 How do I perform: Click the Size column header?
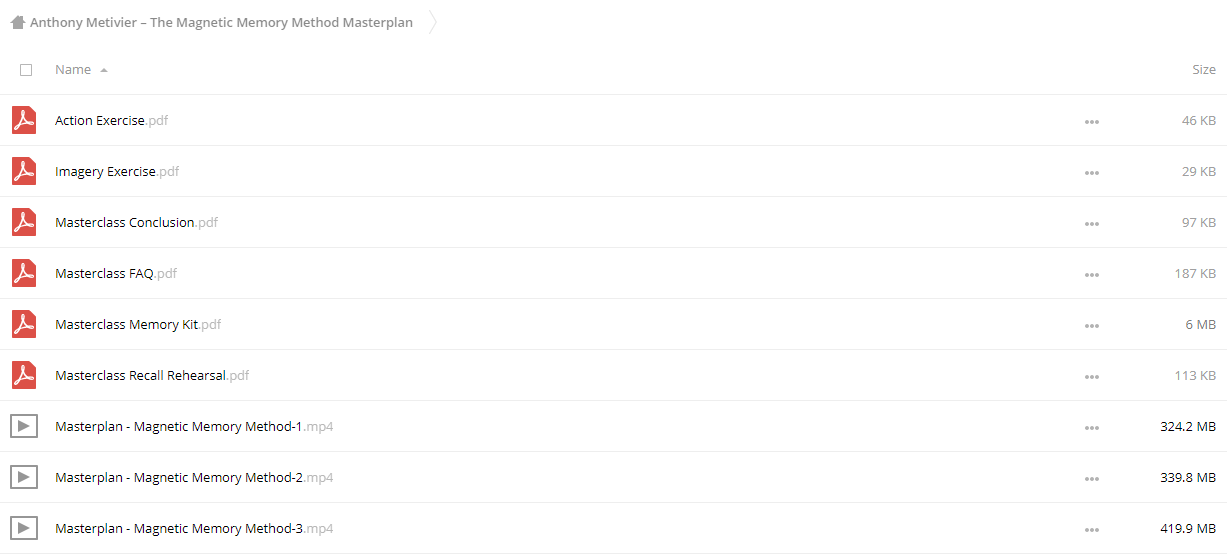(x=1204, y=70)
